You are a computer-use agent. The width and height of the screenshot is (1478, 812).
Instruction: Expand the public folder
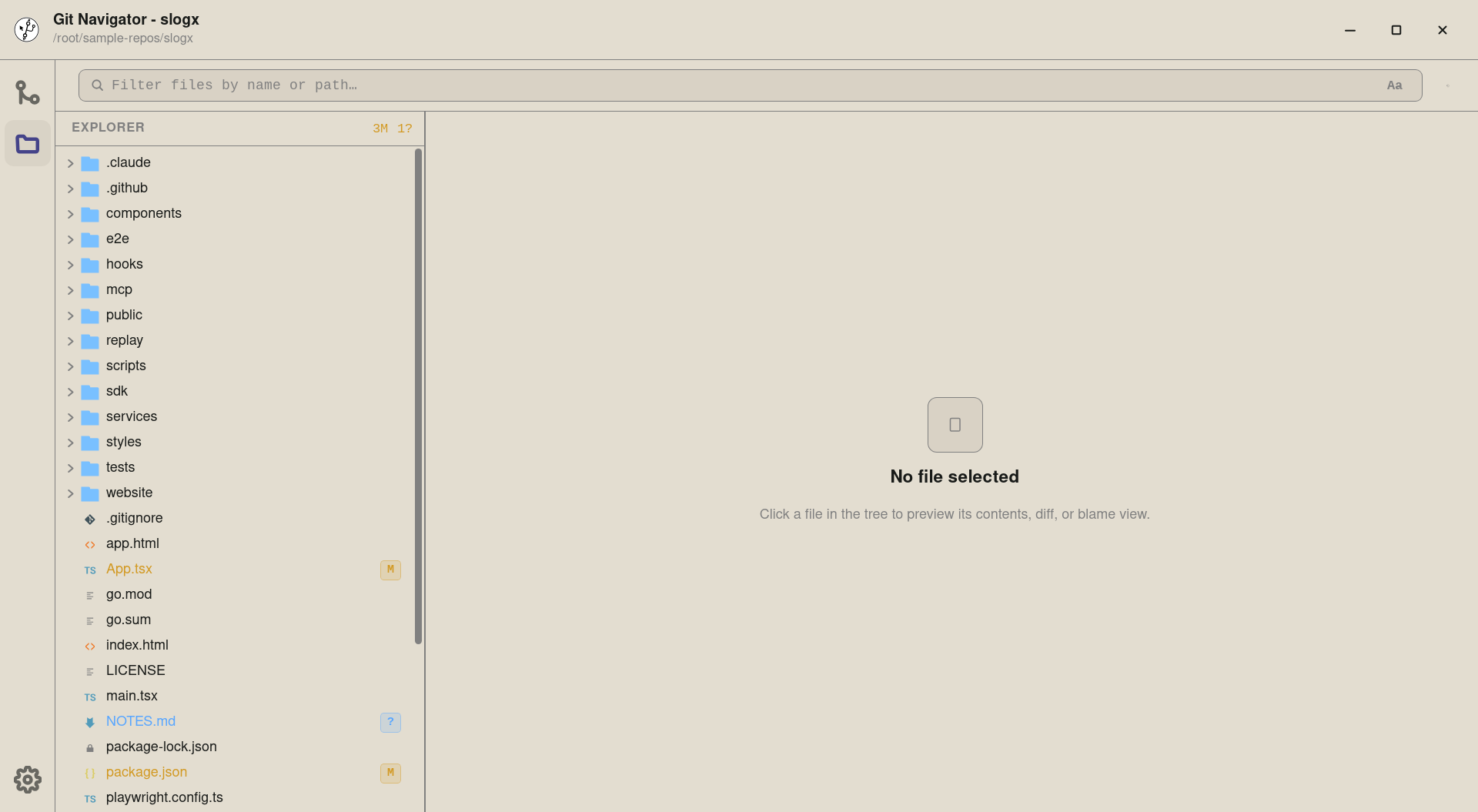tap(70, 316)
